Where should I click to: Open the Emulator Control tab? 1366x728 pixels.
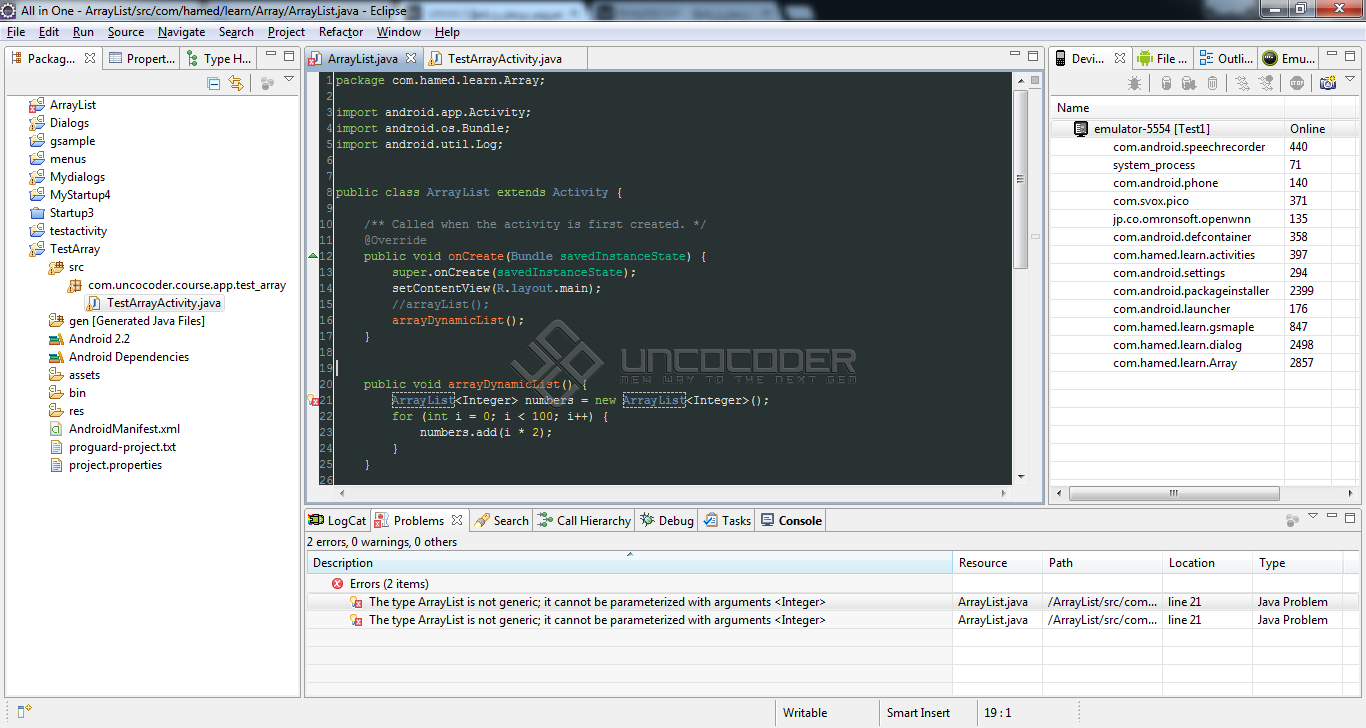tap(1289, 58)
